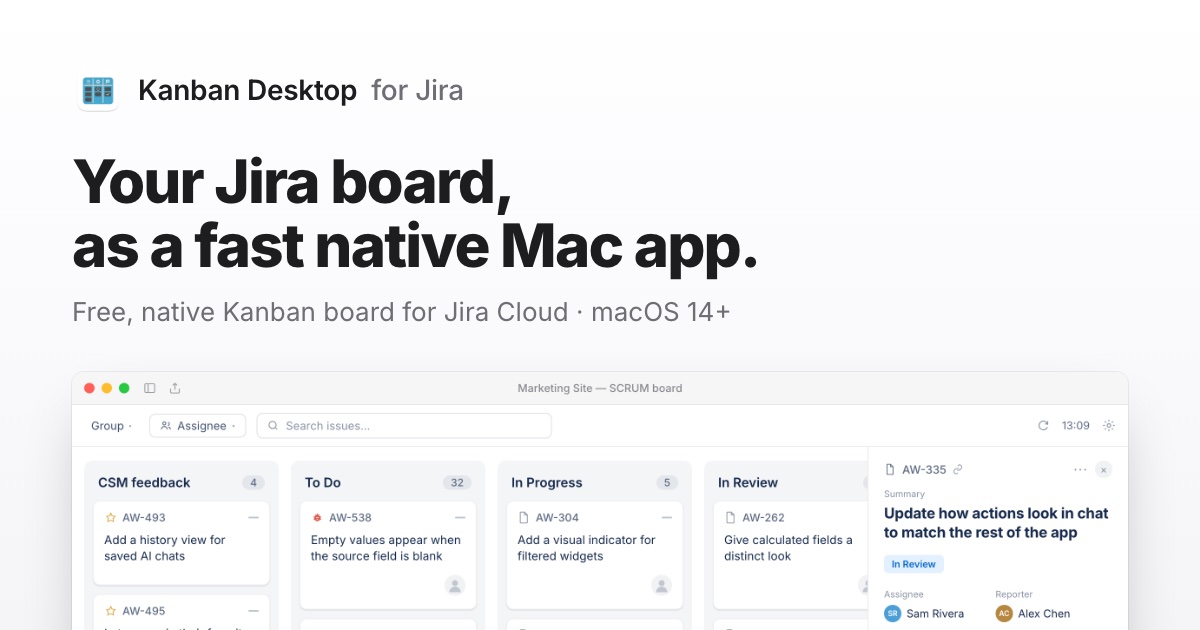This screenshot has height=630, width=1200.
Task: Click the share icon in title bar
Action: click(x=175, y=388)
